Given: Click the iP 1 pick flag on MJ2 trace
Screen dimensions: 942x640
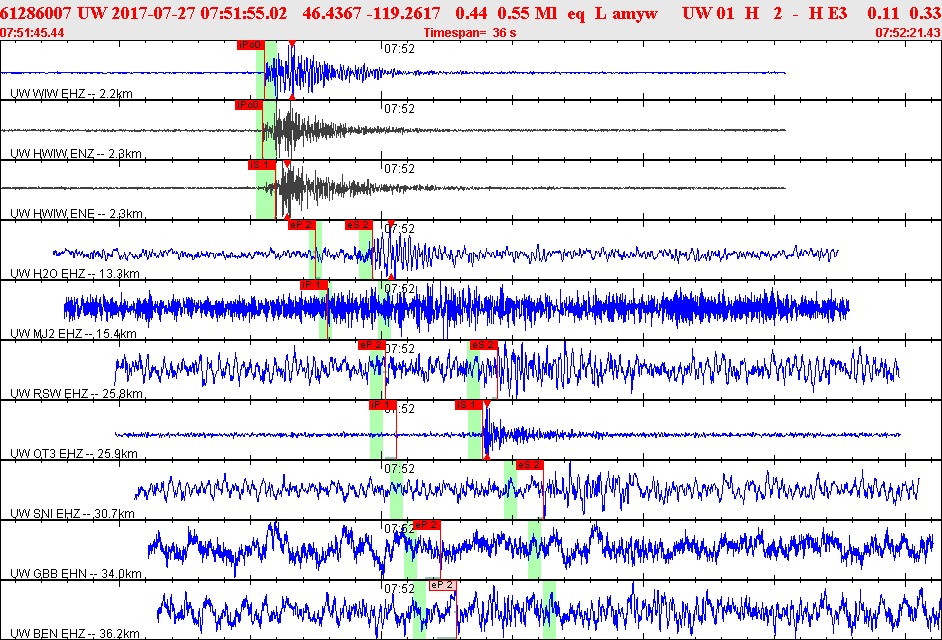Looking at the screenshot, I should [x=314, y=285].
